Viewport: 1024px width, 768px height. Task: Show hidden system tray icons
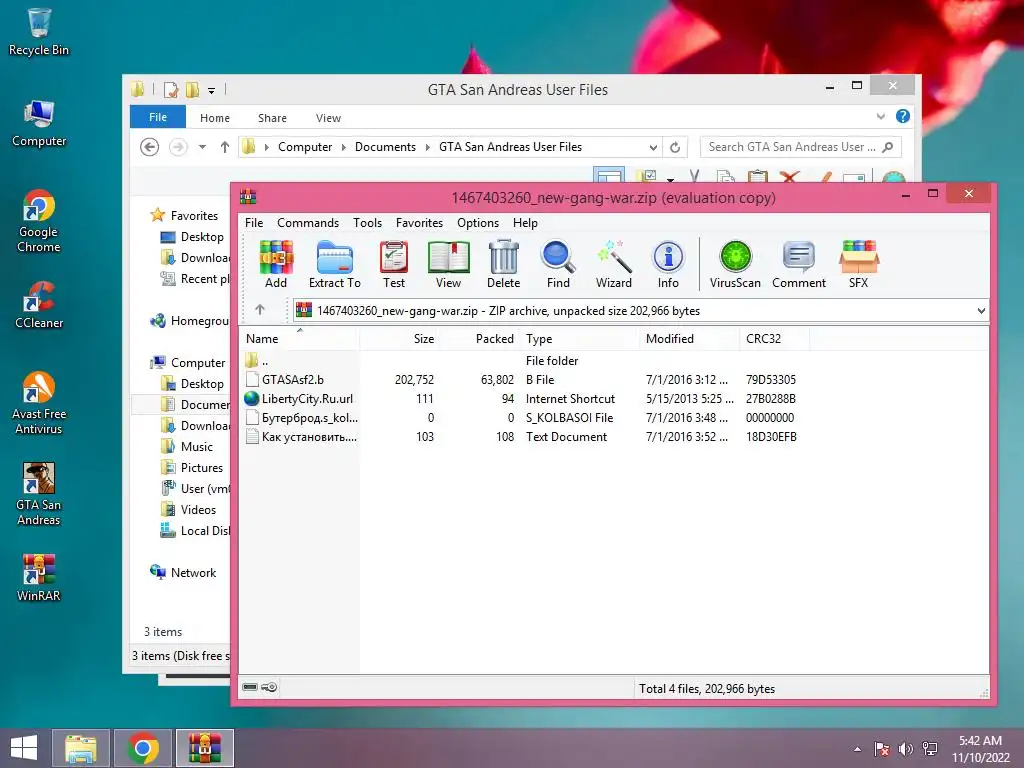(x=857, y=749)
